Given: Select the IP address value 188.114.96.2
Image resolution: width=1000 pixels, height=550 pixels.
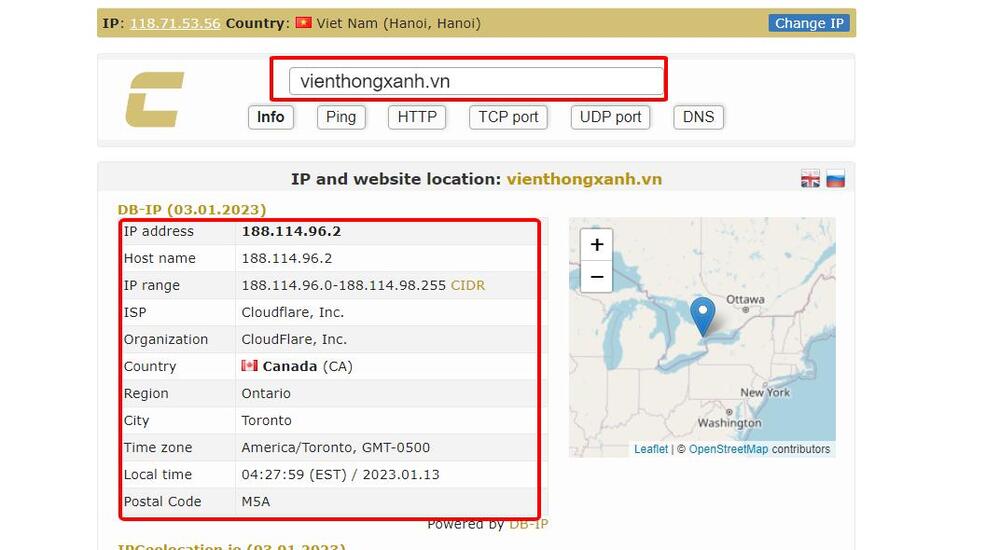Looking at the screenshot, I should click(x=291, y=231).
